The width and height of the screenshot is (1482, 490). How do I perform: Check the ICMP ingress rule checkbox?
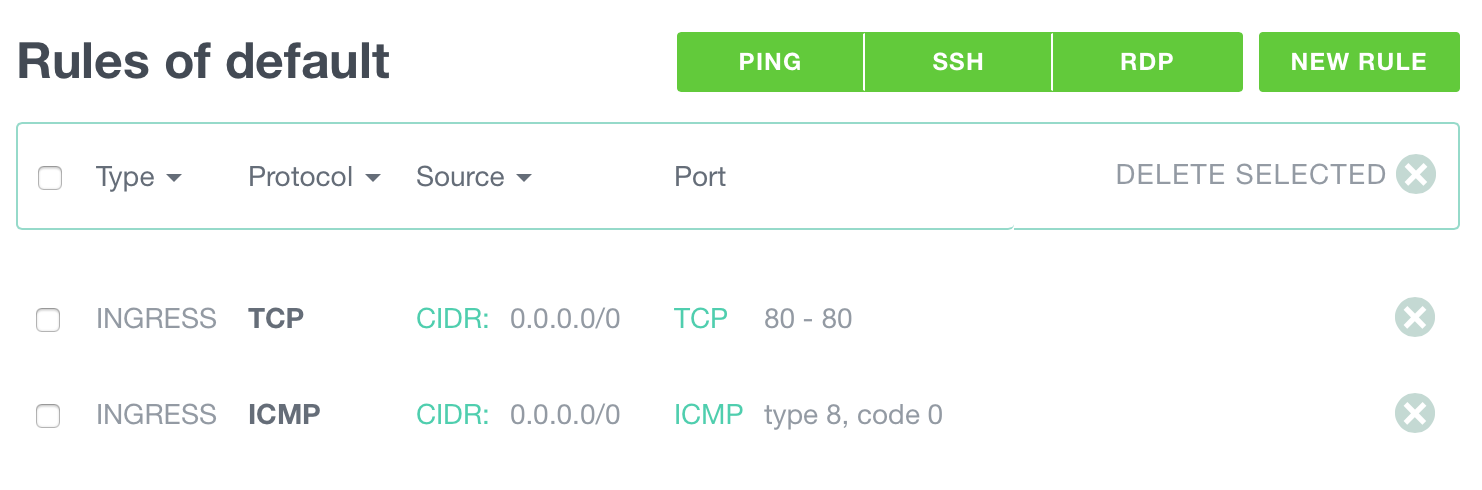pos(48,416)
